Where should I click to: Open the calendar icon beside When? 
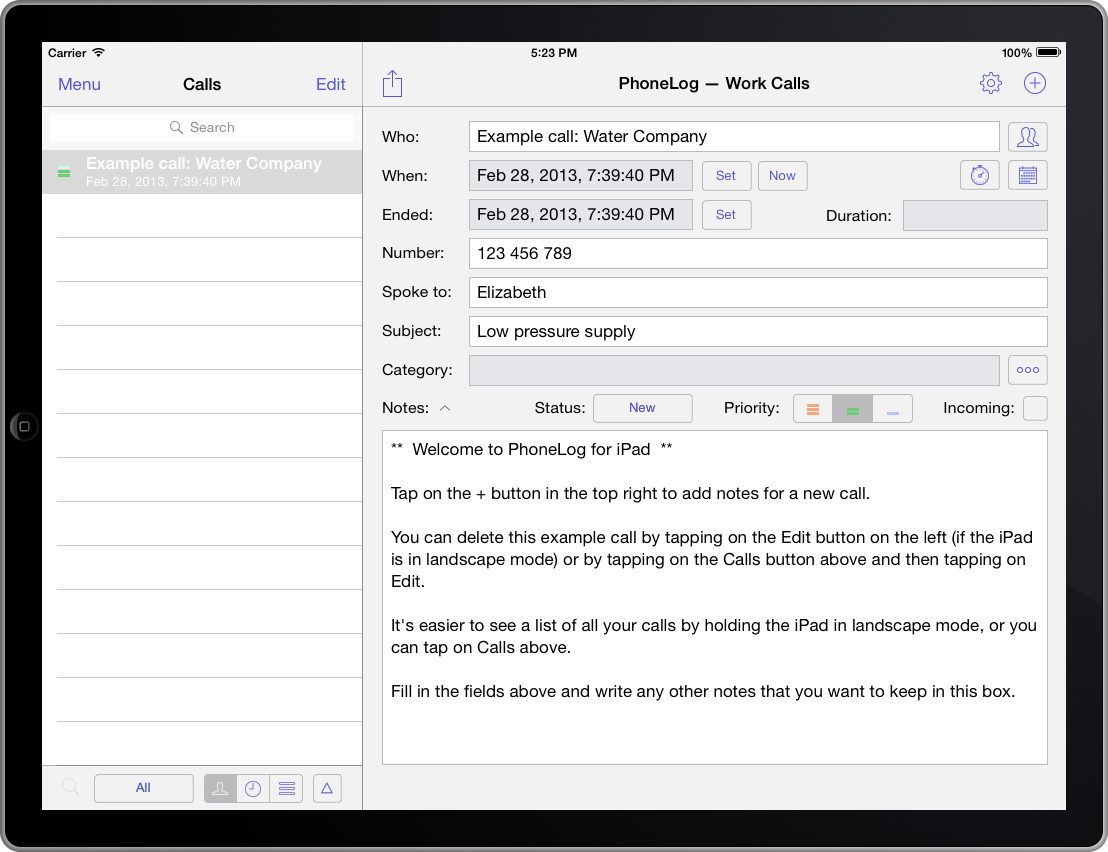[x=1027, y=175]
